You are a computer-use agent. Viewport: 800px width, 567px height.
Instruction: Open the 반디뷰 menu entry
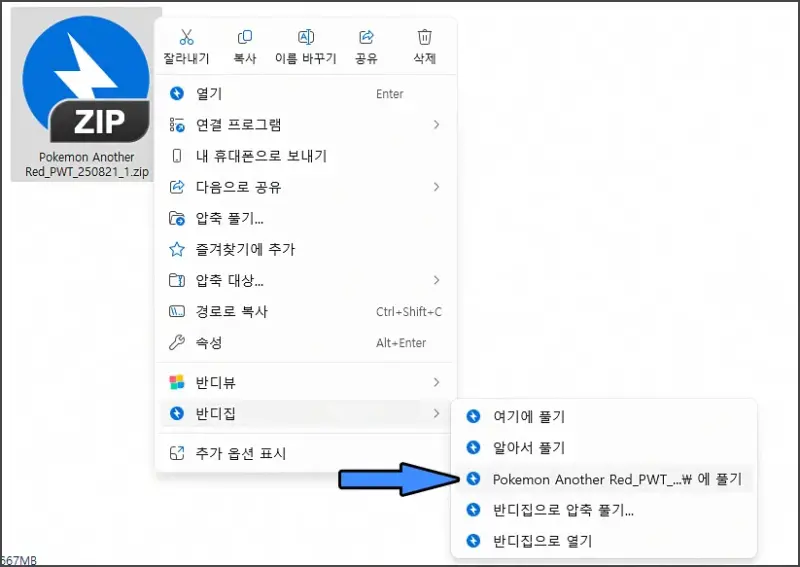point(306,382)
